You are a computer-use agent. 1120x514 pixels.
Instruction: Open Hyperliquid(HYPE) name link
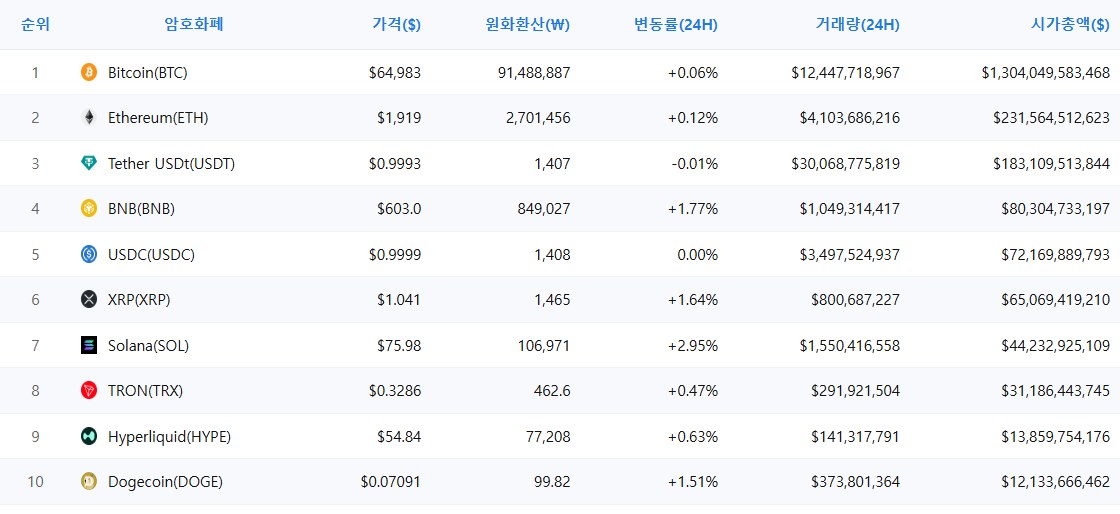point(169,437)
